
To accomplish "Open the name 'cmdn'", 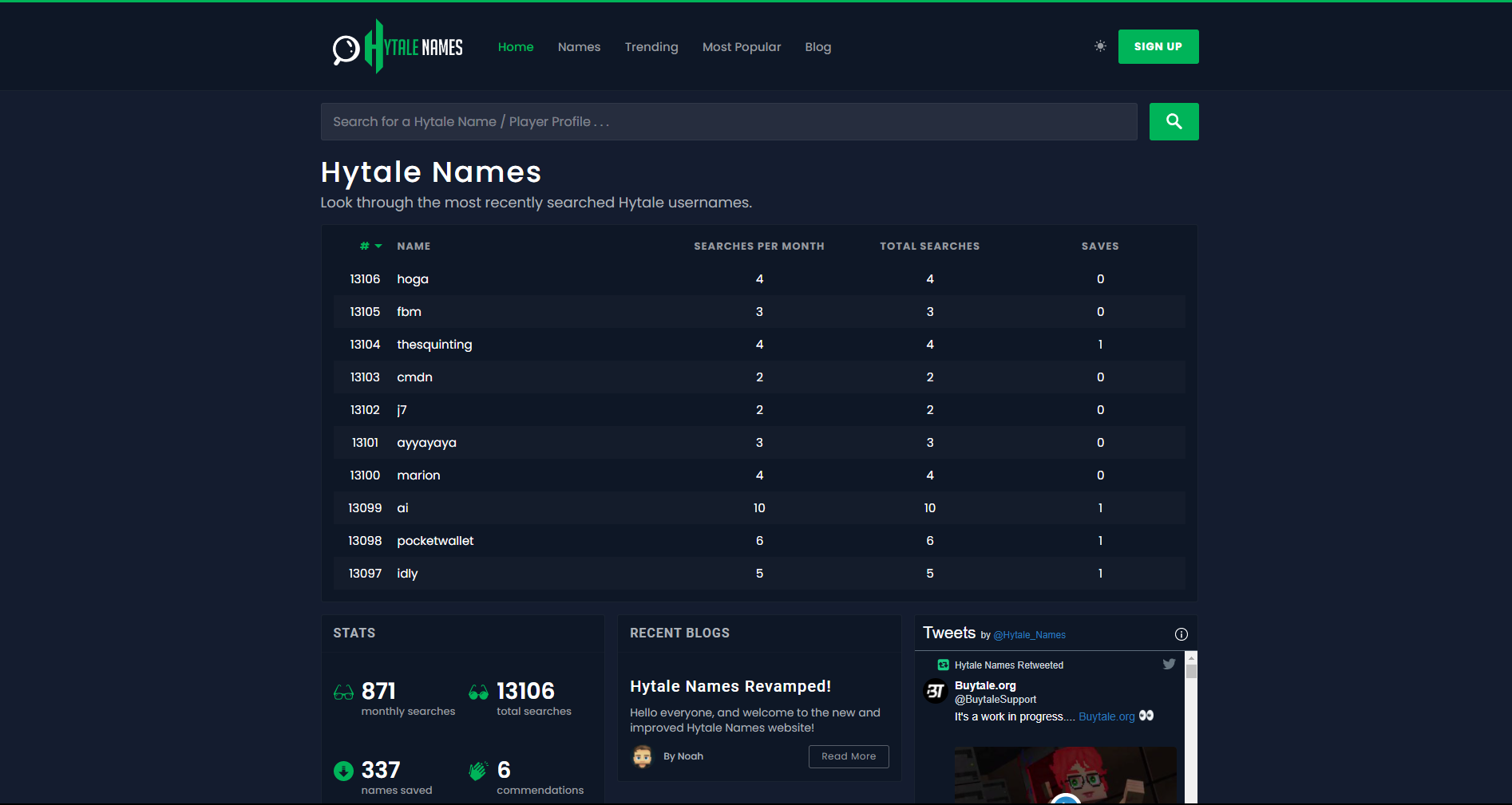I will [414, 377].
